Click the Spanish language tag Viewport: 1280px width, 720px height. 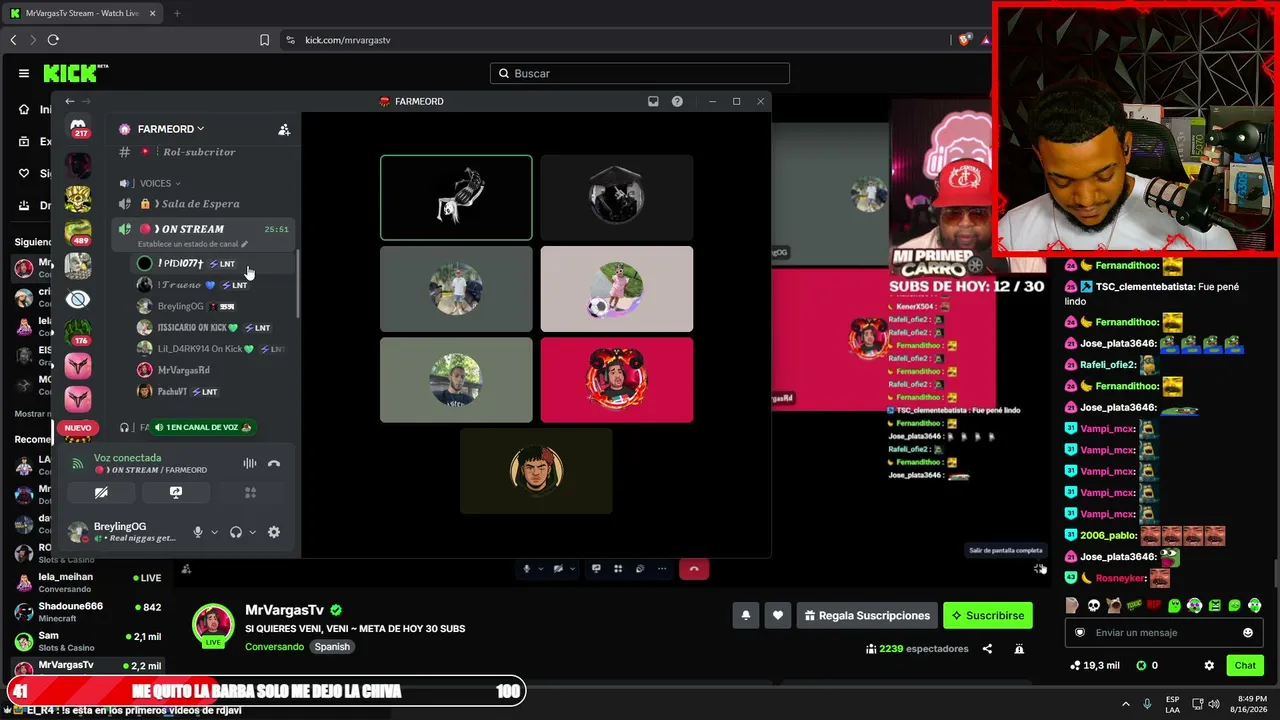pos(332,647)
